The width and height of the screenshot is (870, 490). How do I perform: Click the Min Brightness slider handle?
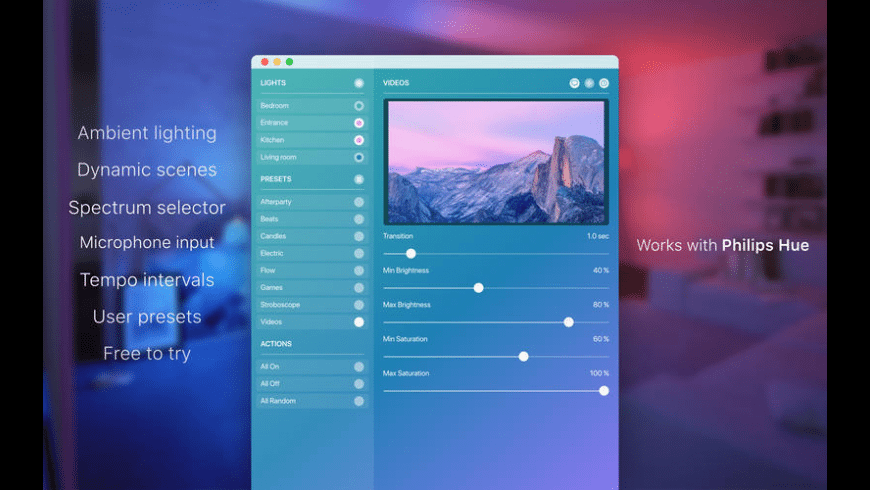pos(478,288)
